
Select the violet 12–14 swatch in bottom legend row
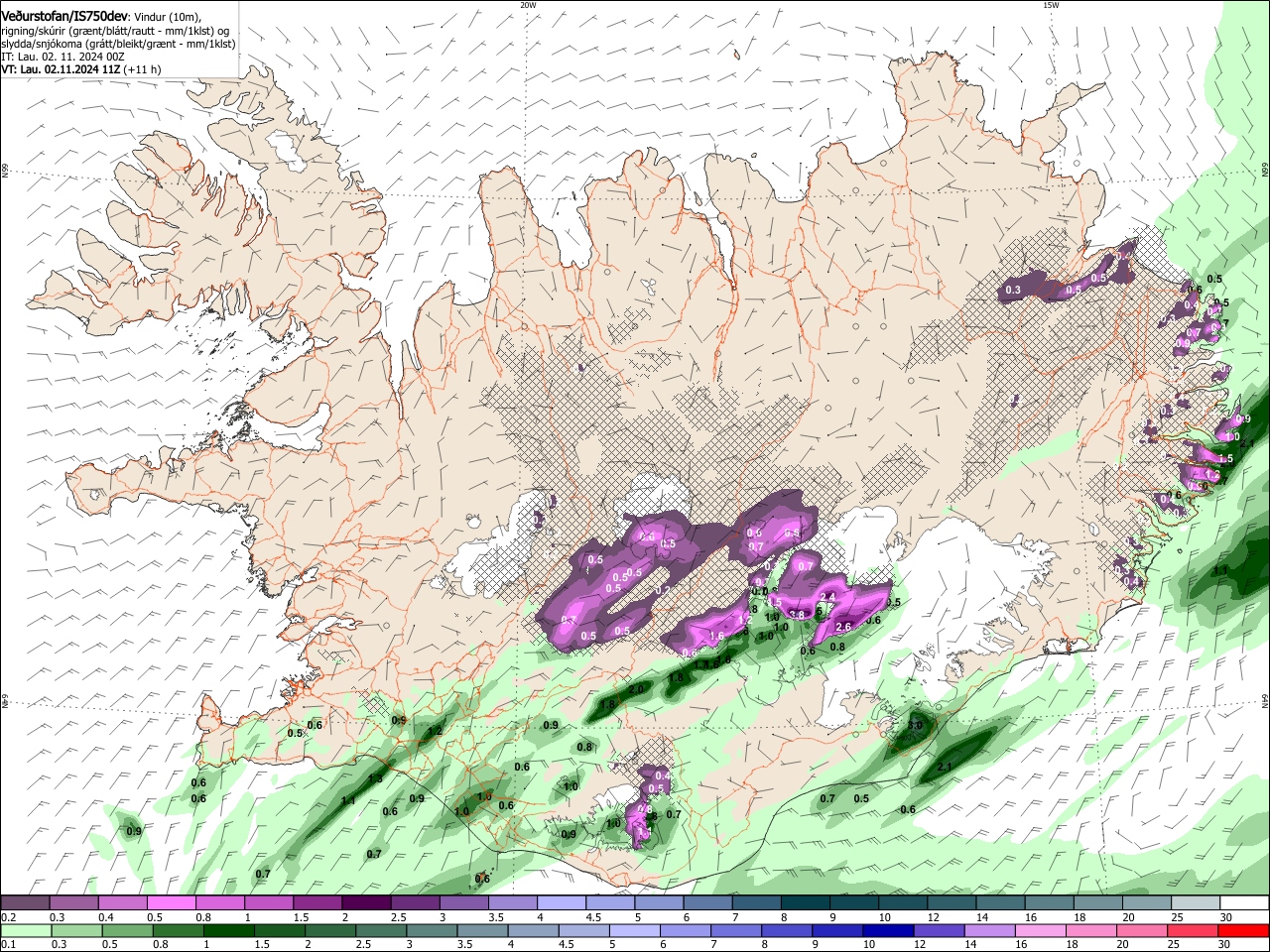pyautogui.click(x=941, y=931)
